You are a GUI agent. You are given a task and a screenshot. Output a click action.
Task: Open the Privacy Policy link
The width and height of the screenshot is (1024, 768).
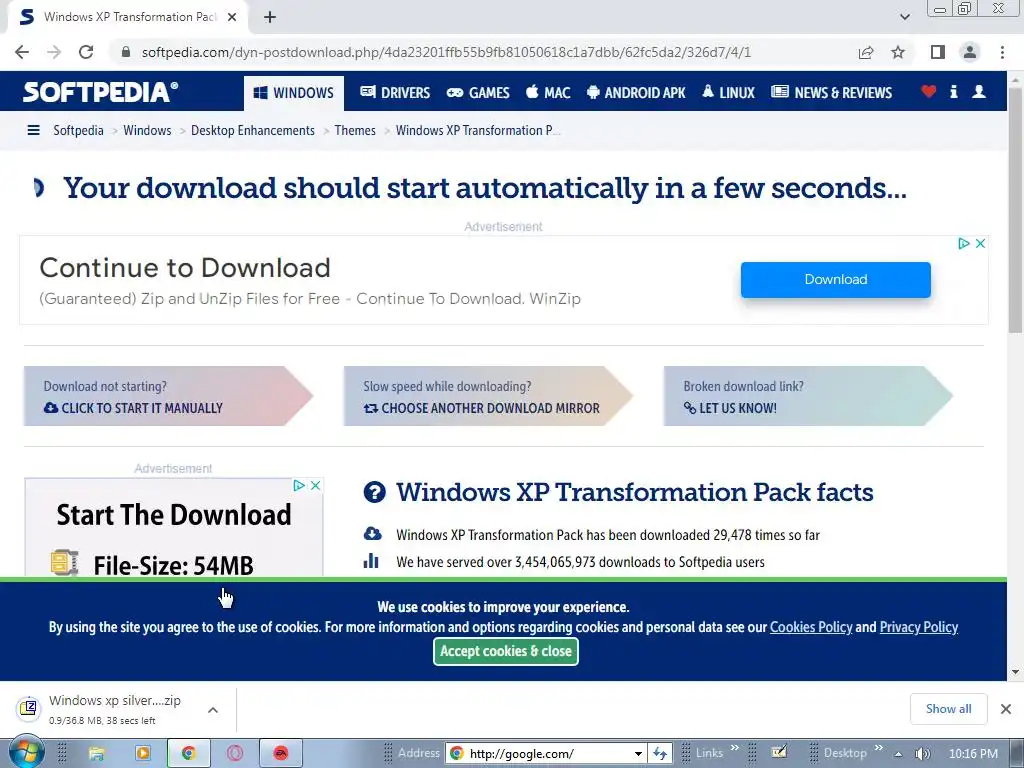tap(919, 627)
